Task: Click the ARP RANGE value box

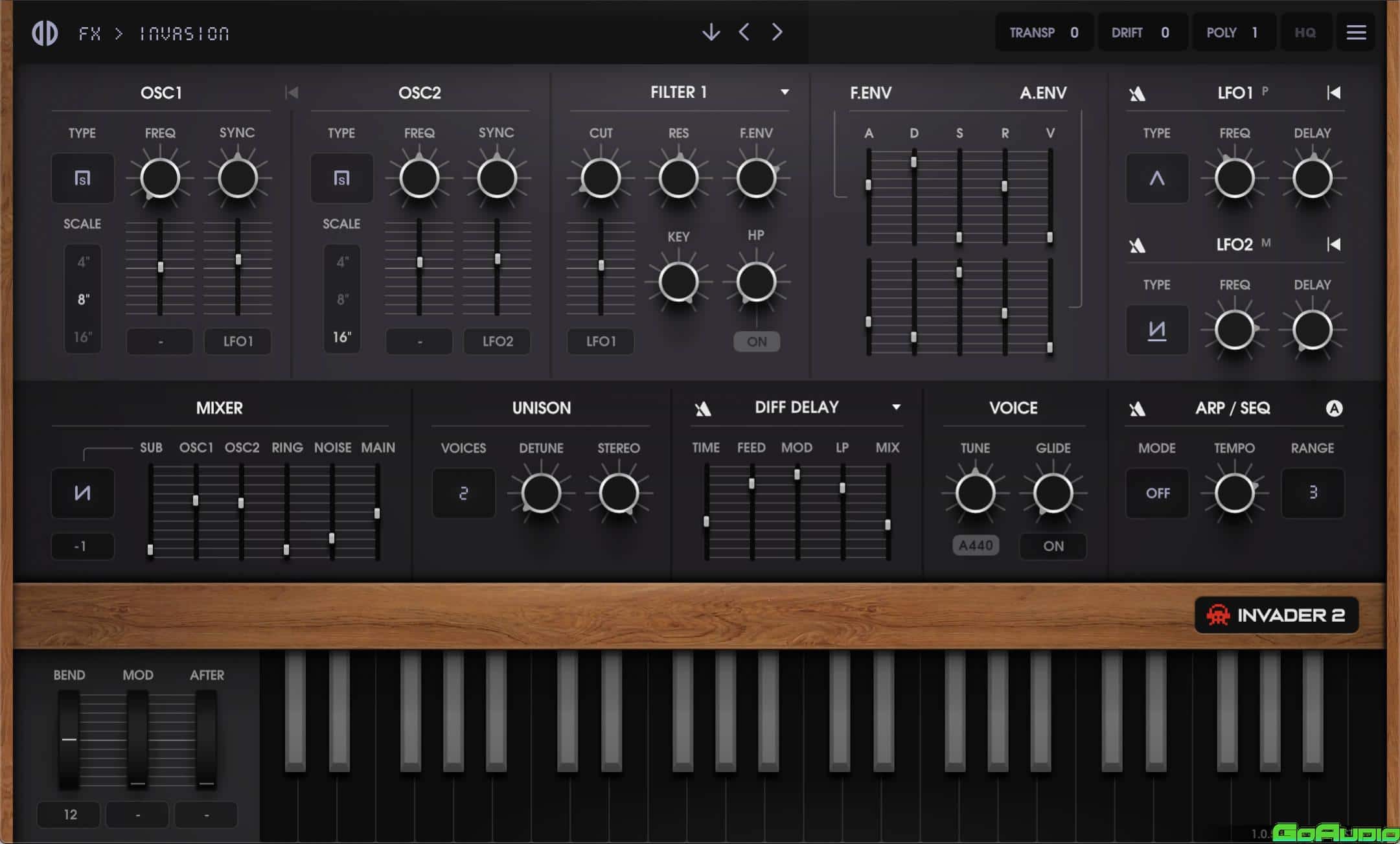Action: coord(1313,493)
